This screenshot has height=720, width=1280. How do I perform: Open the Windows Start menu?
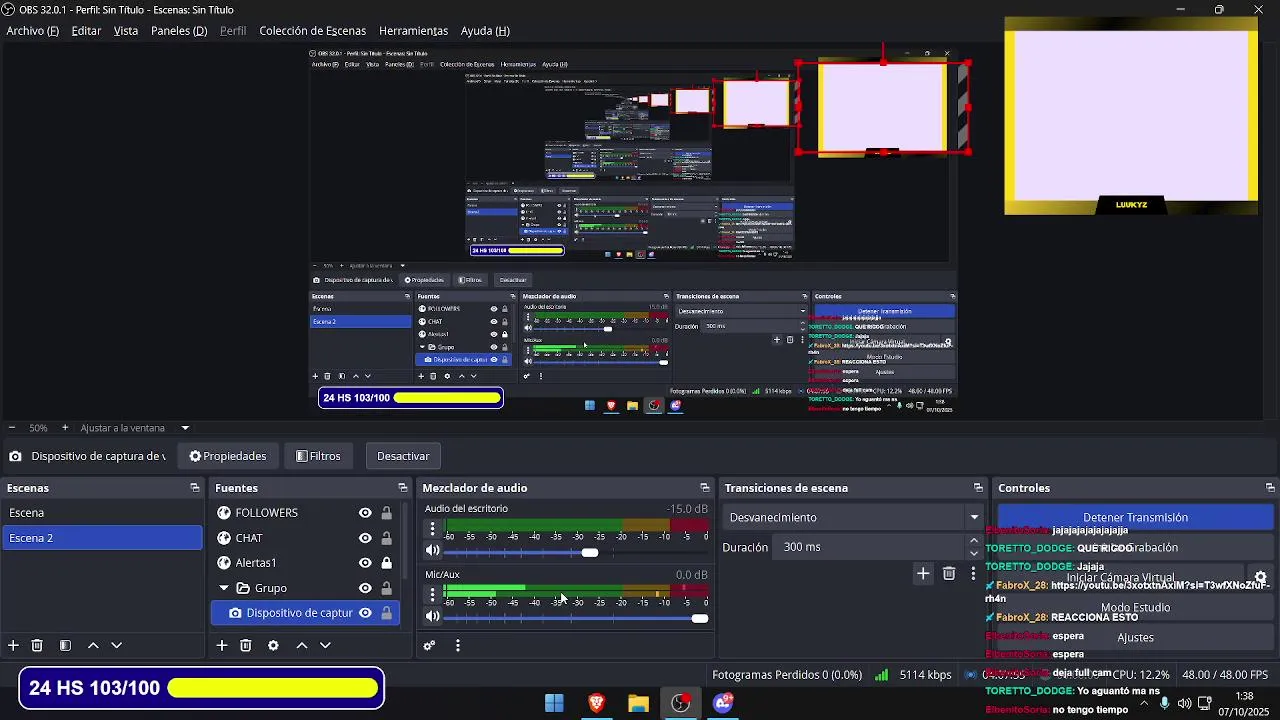554,703
